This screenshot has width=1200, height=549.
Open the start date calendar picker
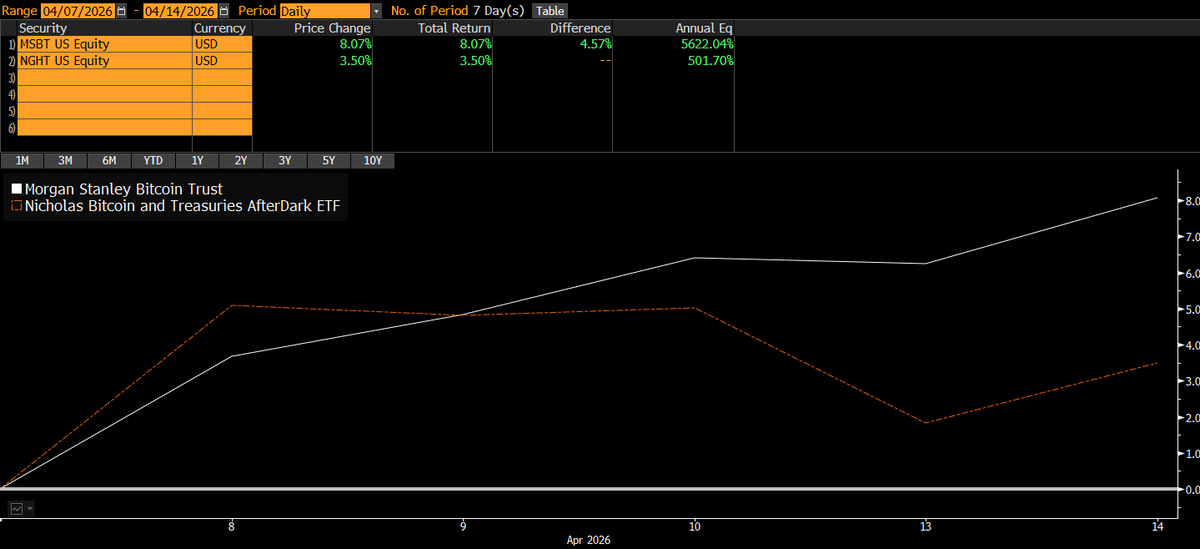pyautogui.click(x=122, y=10)
